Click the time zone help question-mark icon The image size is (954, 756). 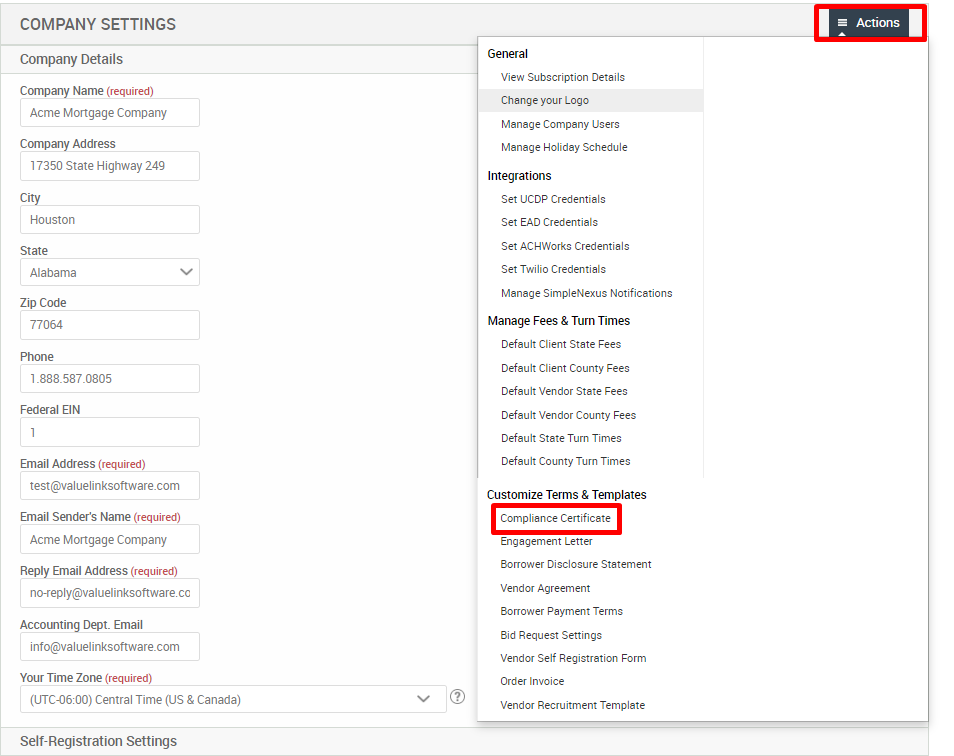pyautogui.click(x=458, y=697)
